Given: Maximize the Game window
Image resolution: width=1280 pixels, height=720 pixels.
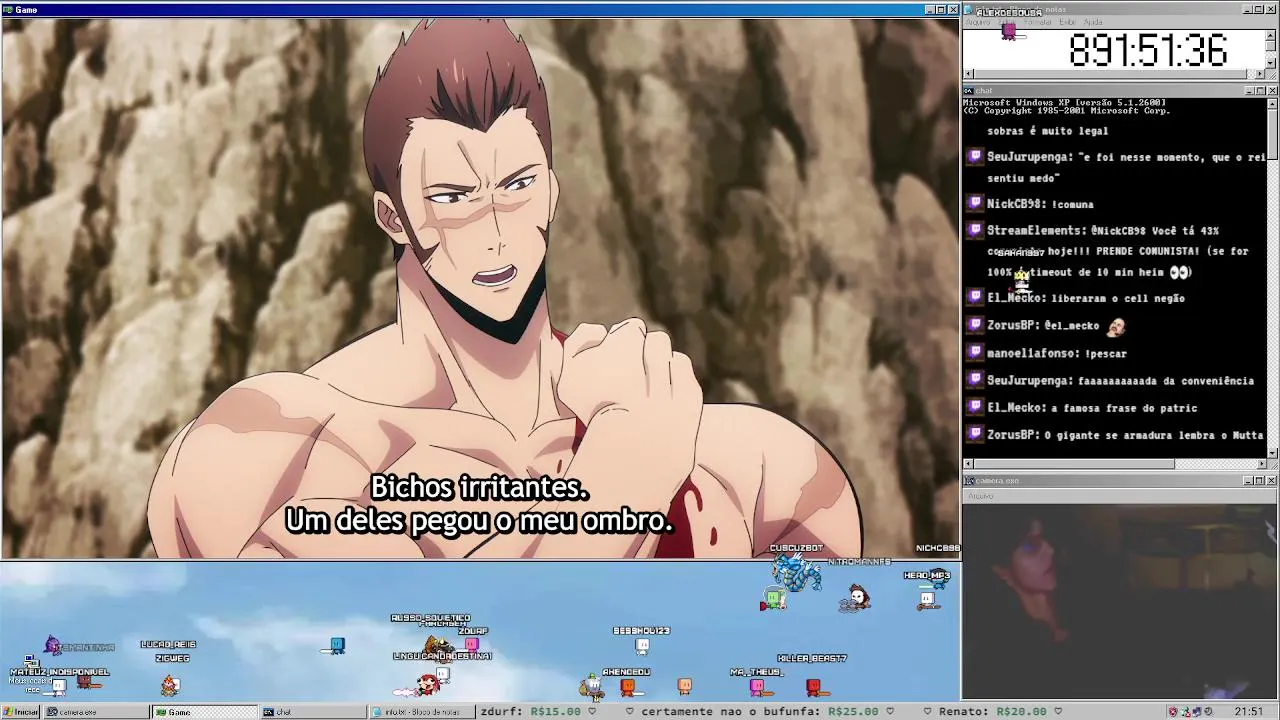Looking at the screenshot, I should (x=941, y=10).
